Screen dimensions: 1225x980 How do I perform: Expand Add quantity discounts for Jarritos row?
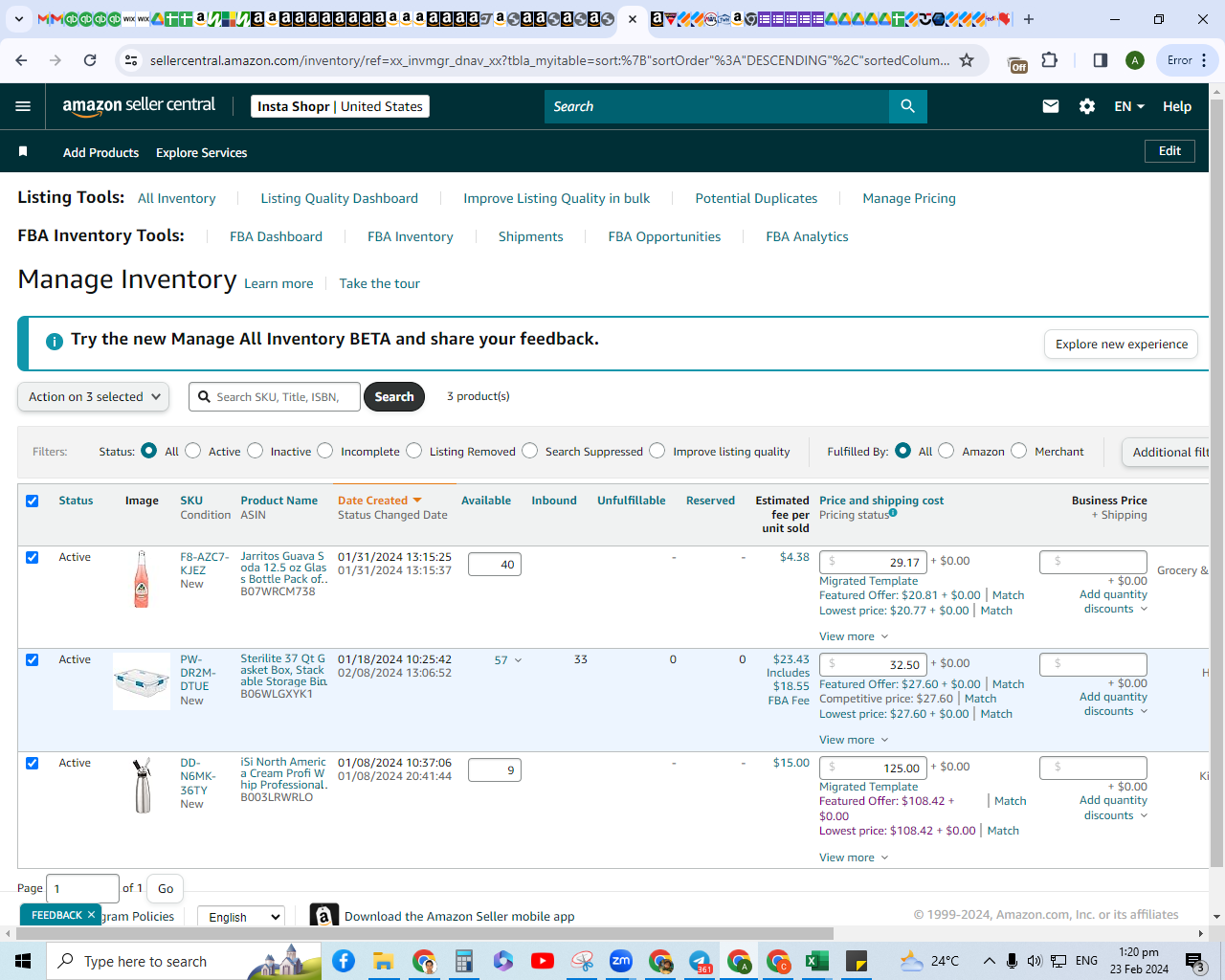(1113, 602)
